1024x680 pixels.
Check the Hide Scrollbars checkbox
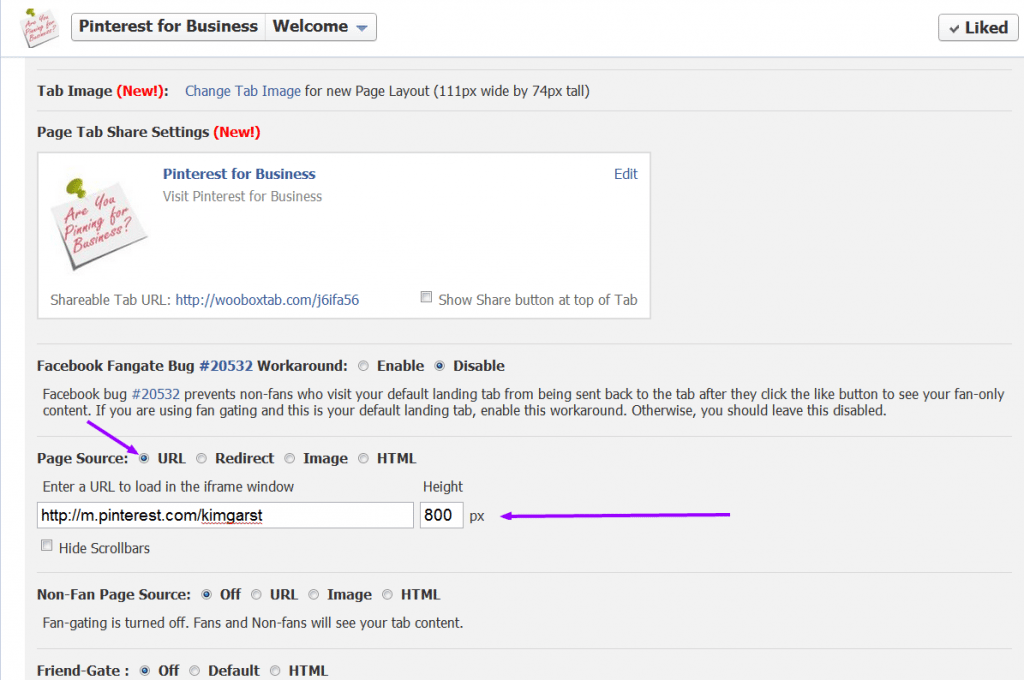(46, 545)
